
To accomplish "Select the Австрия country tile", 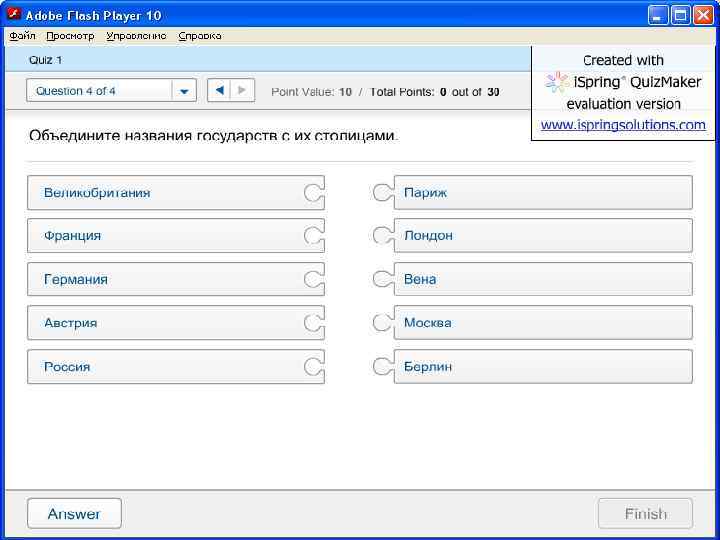I will (176, 323).
